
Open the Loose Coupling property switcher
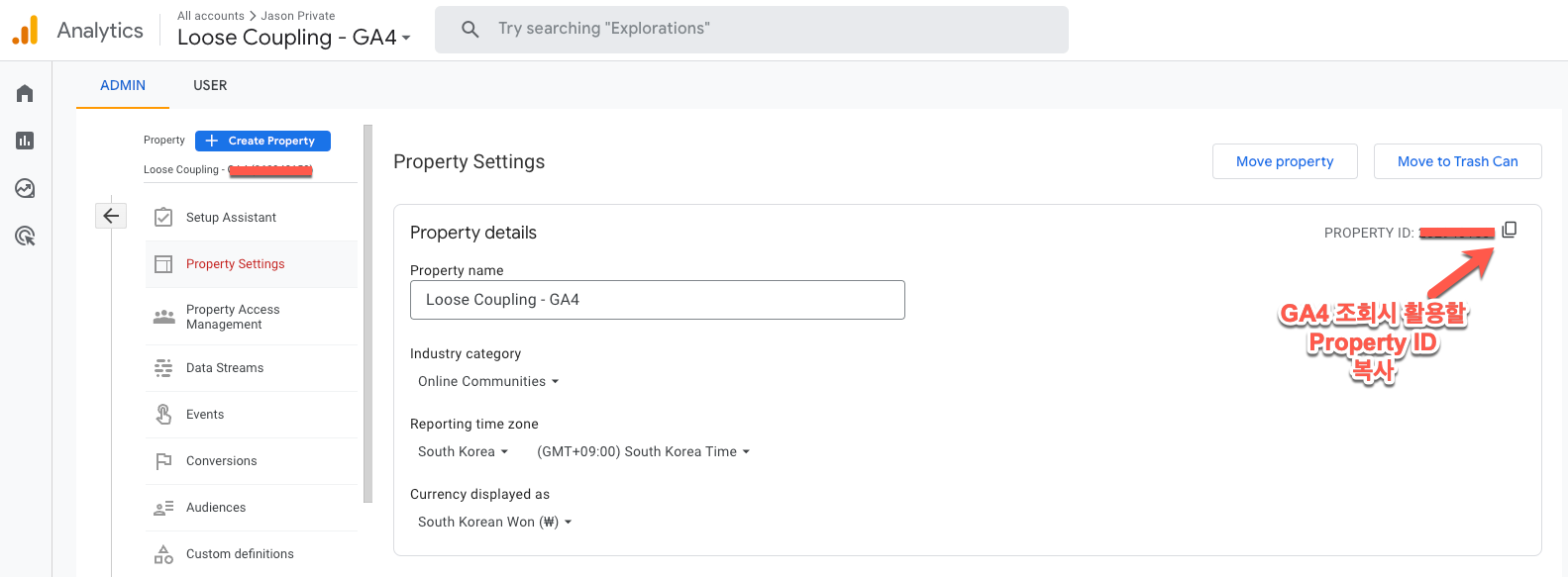coord(293,38)
